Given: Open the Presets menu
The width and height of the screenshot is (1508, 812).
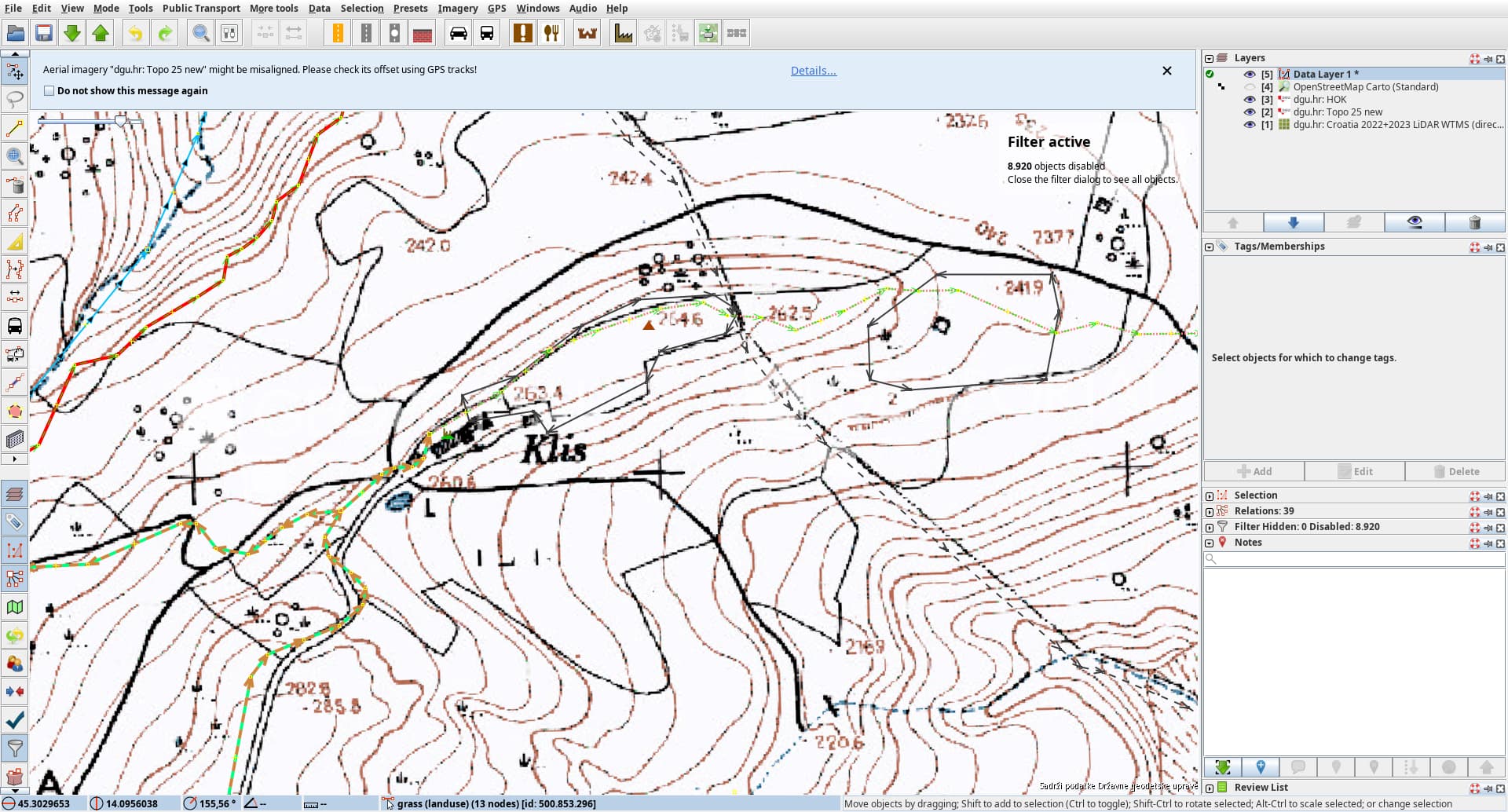Looking at the screenshot, I should pyautogui.click(x=411, y=8).
